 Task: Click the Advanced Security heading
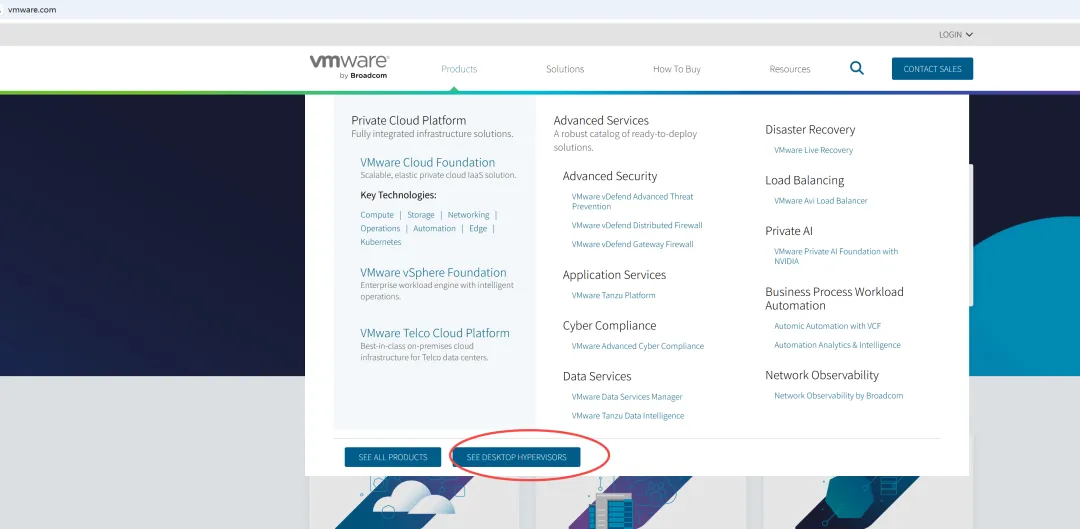[610, 176]
